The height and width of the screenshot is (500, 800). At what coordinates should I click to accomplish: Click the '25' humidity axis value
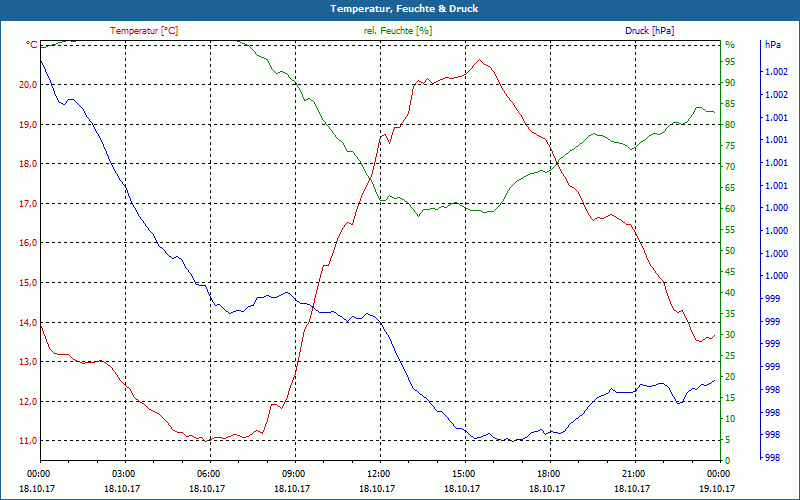[730, 356]
